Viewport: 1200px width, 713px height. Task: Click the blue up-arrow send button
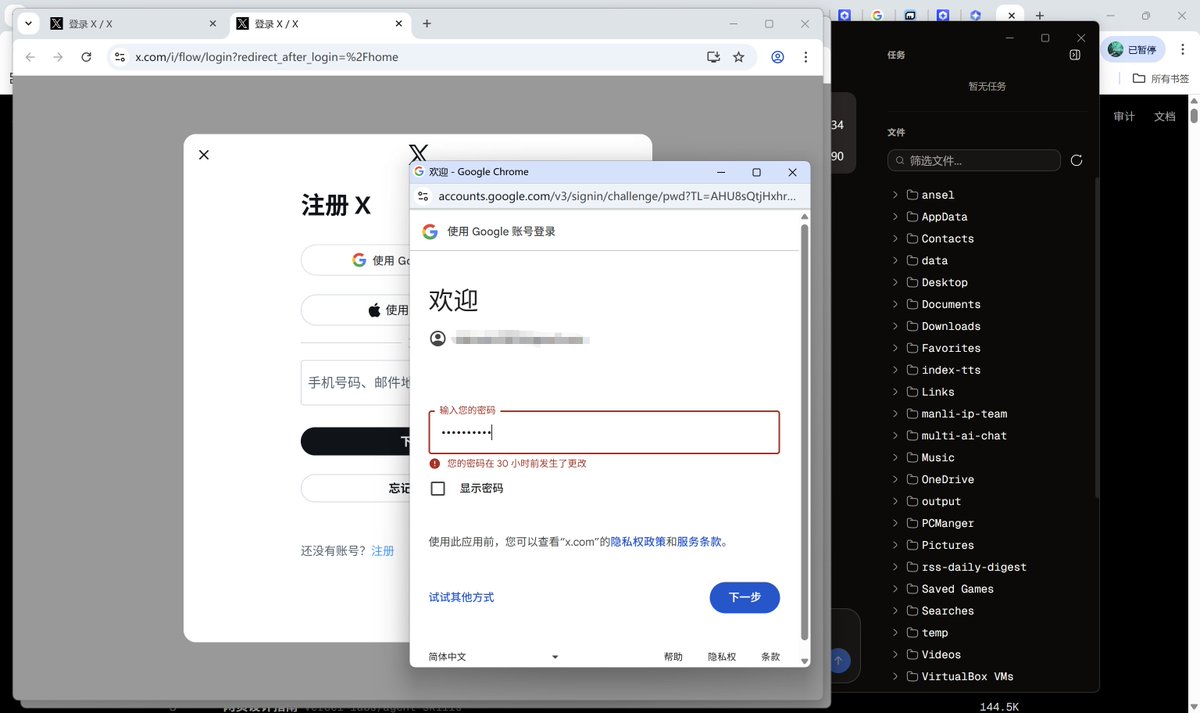pos(838,660)
